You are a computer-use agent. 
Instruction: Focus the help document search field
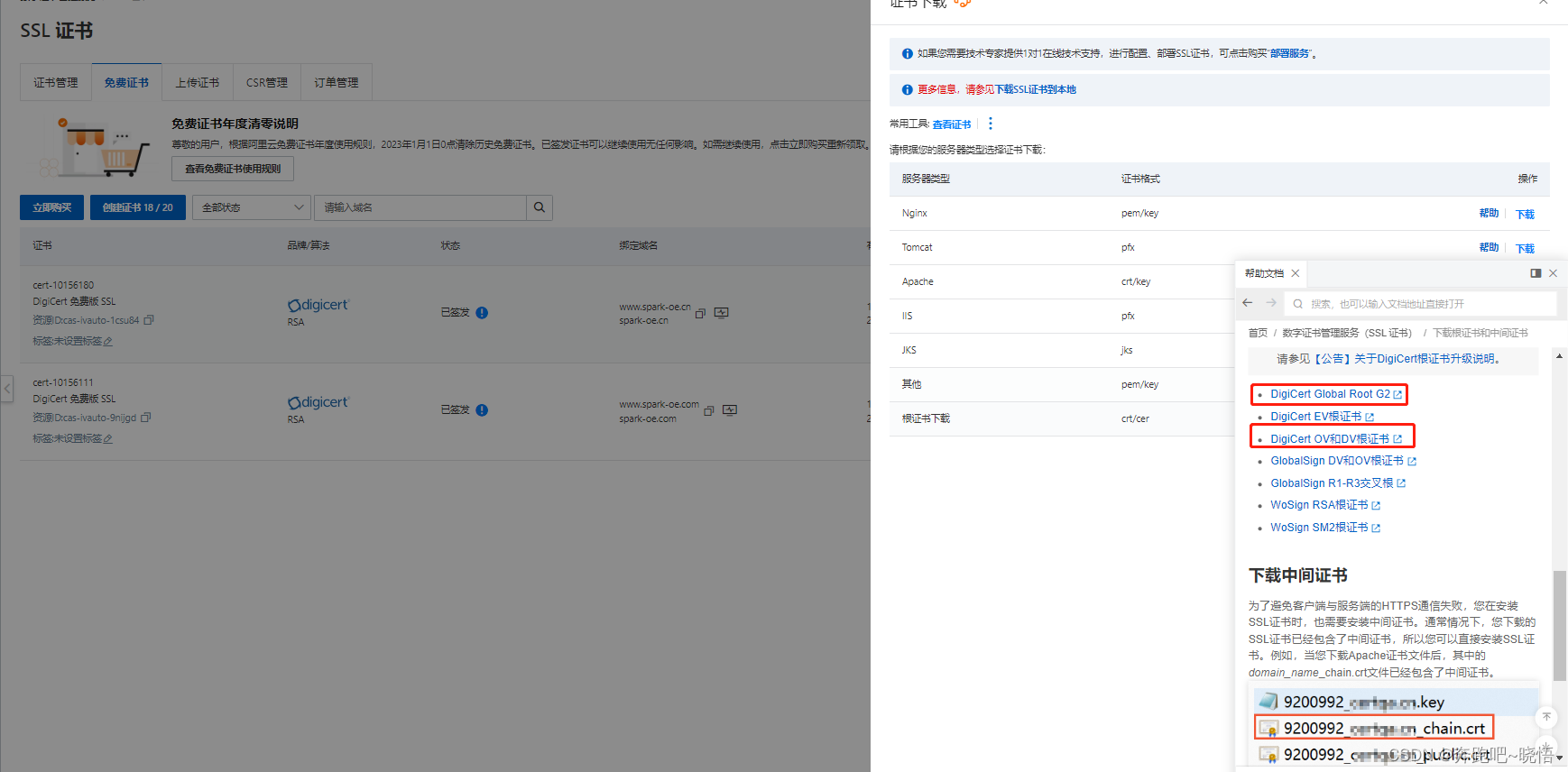(1421, 304)
